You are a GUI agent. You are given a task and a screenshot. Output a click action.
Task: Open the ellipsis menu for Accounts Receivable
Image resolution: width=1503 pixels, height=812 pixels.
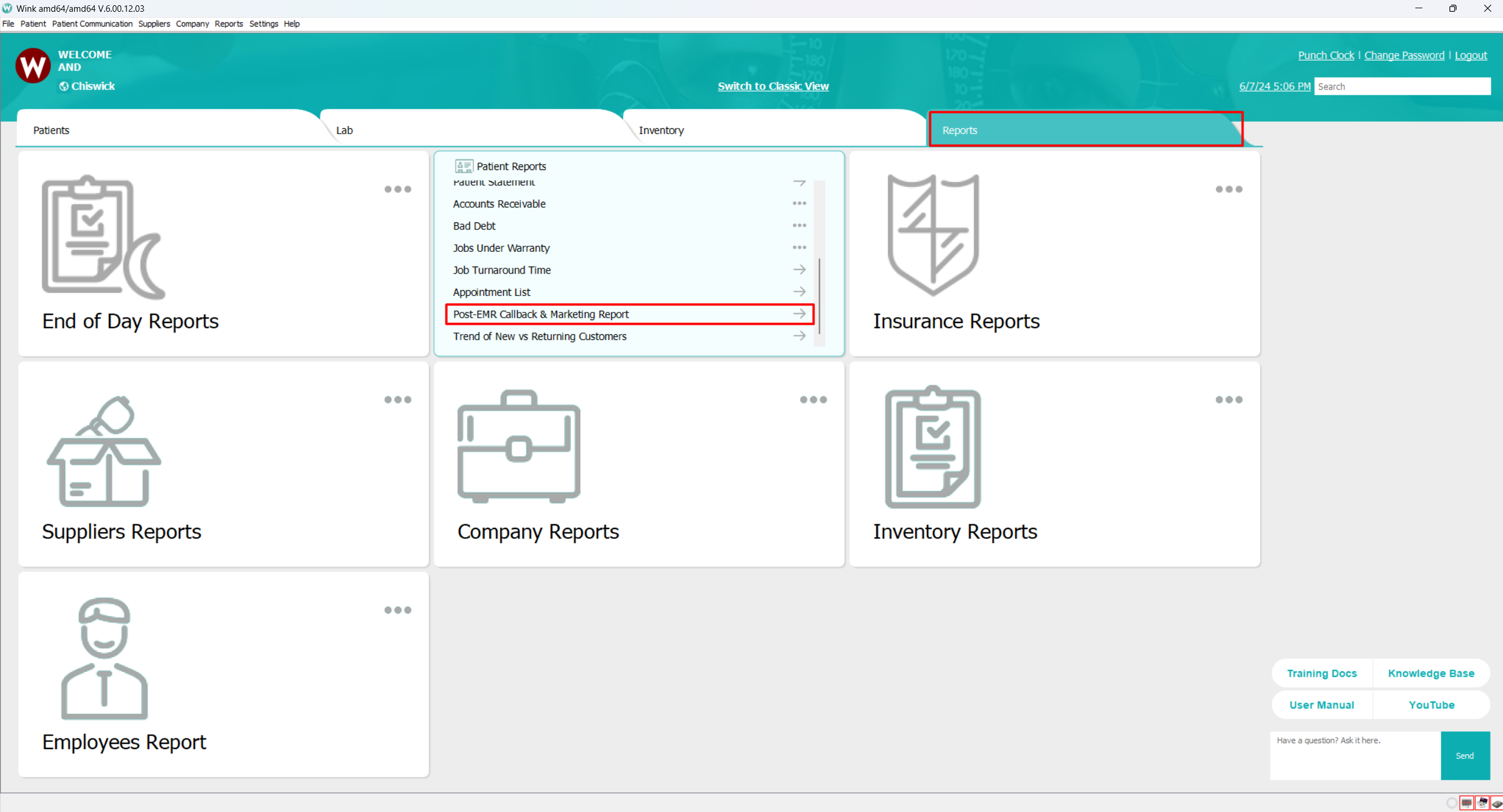coord(799,203)
